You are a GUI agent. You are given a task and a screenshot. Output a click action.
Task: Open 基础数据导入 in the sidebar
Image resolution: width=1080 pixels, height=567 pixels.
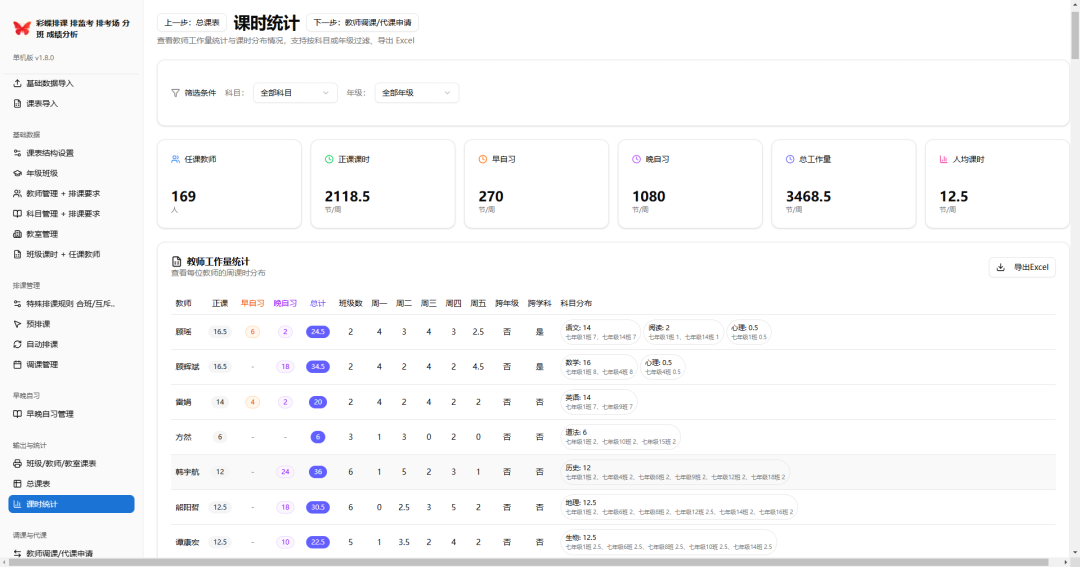(x=72, y=83)
